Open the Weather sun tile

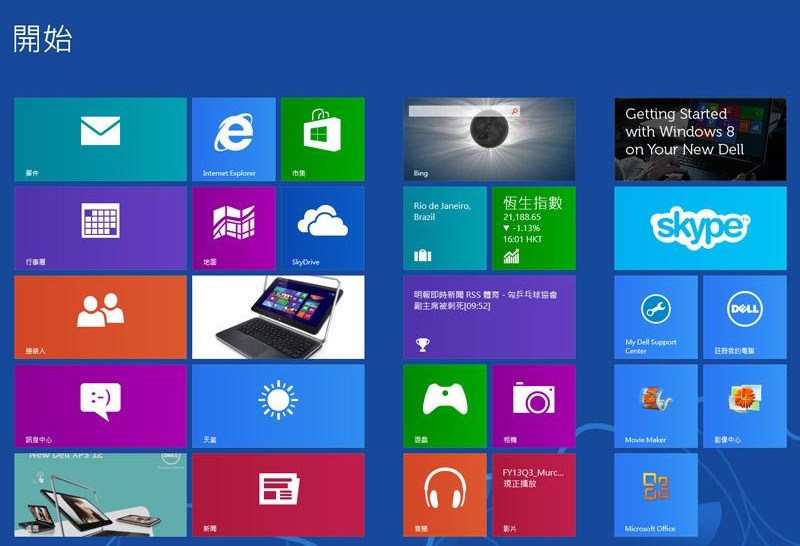point(277,405)
